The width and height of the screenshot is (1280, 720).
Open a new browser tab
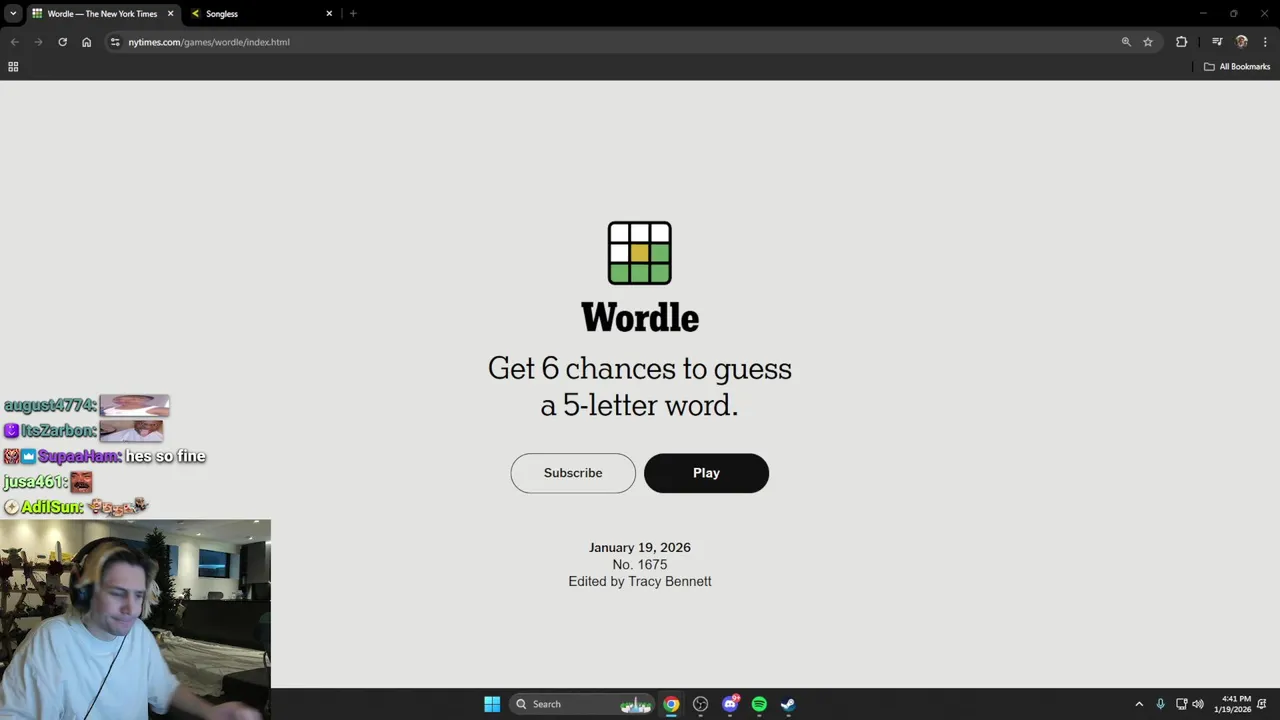[353, 14]
